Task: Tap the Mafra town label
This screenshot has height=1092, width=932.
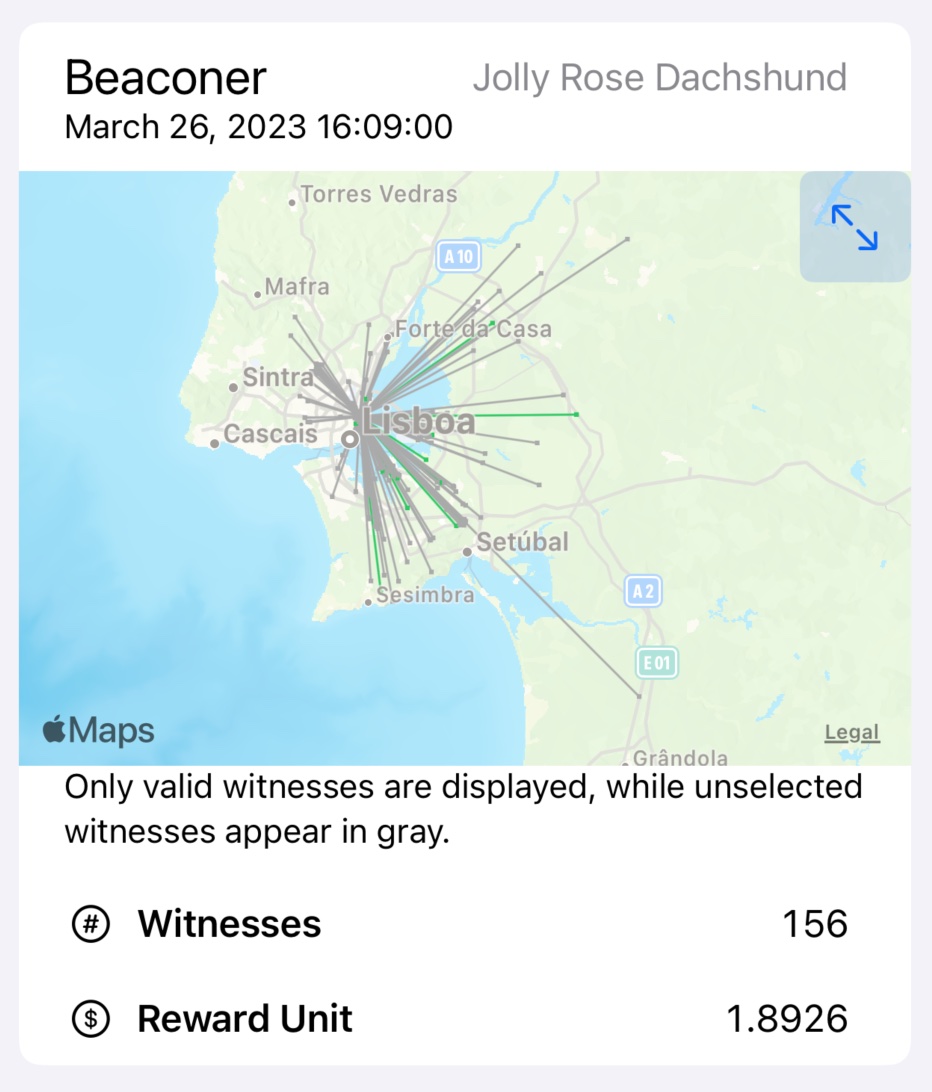Action: [297, 286]
